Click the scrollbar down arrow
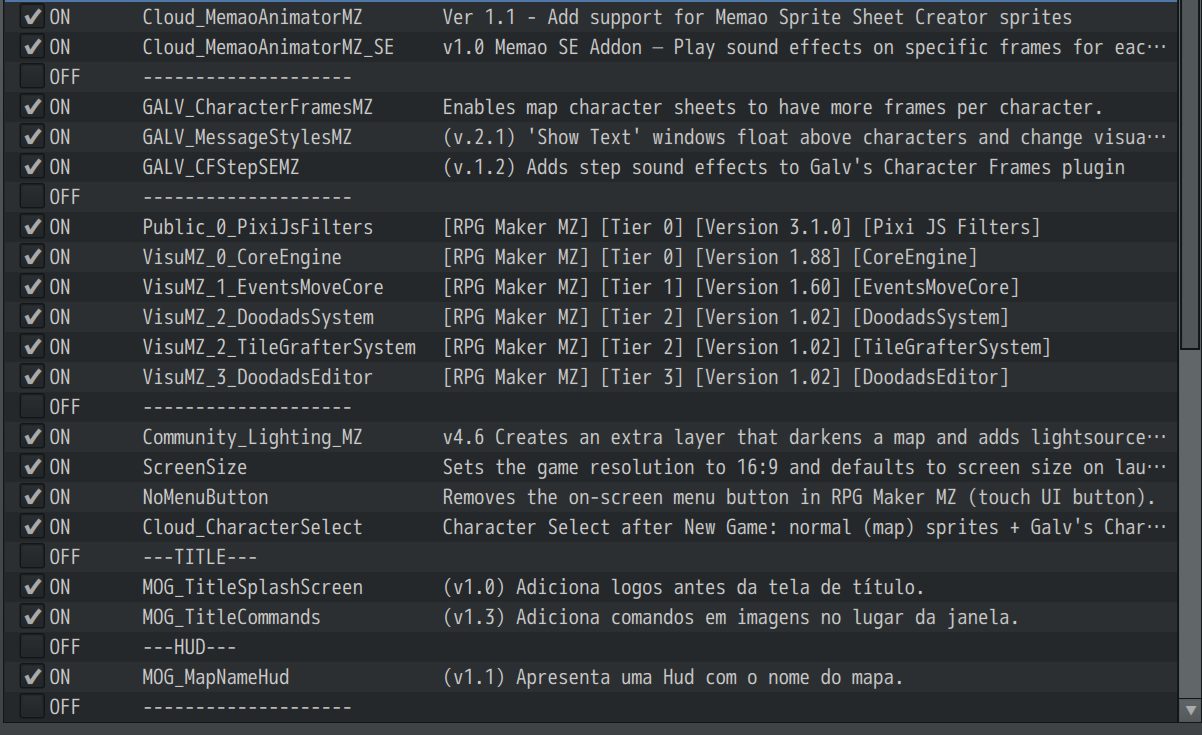The height and width of the screenshot is (735, 1202). [1190, 710]
